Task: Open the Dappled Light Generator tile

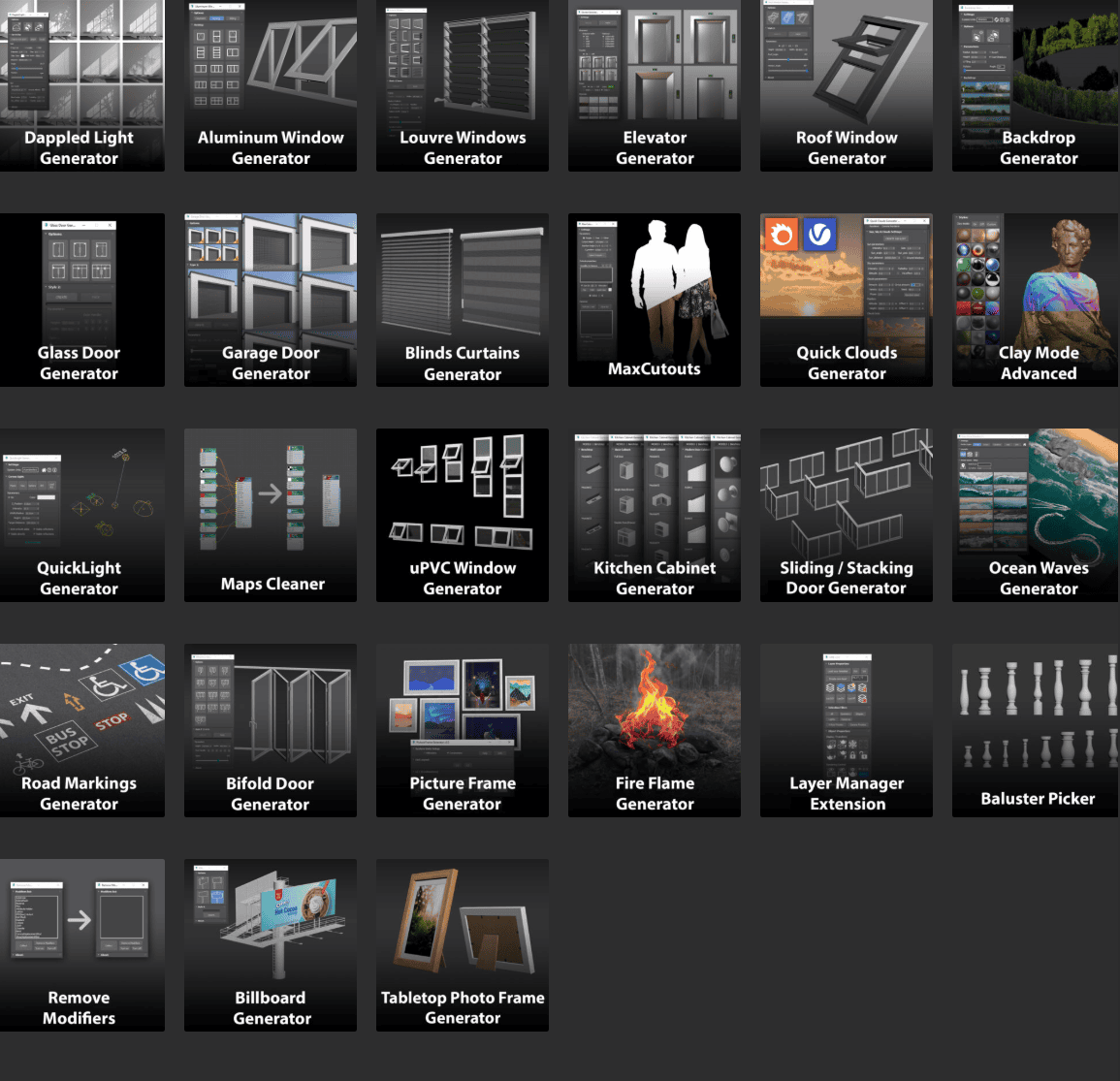Action: [81, 85]
